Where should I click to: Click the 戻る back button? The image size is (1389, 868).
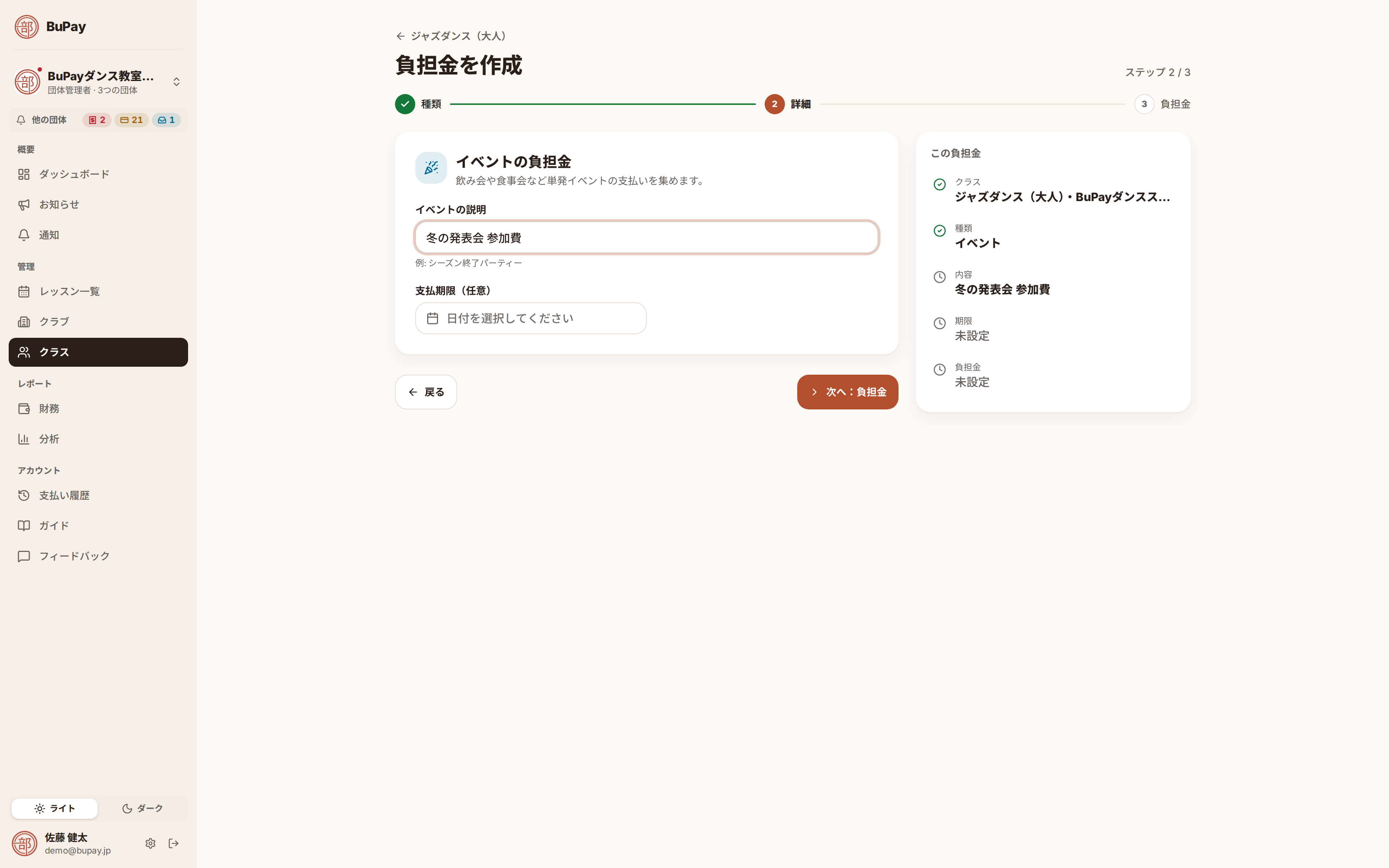click(426, 392)
